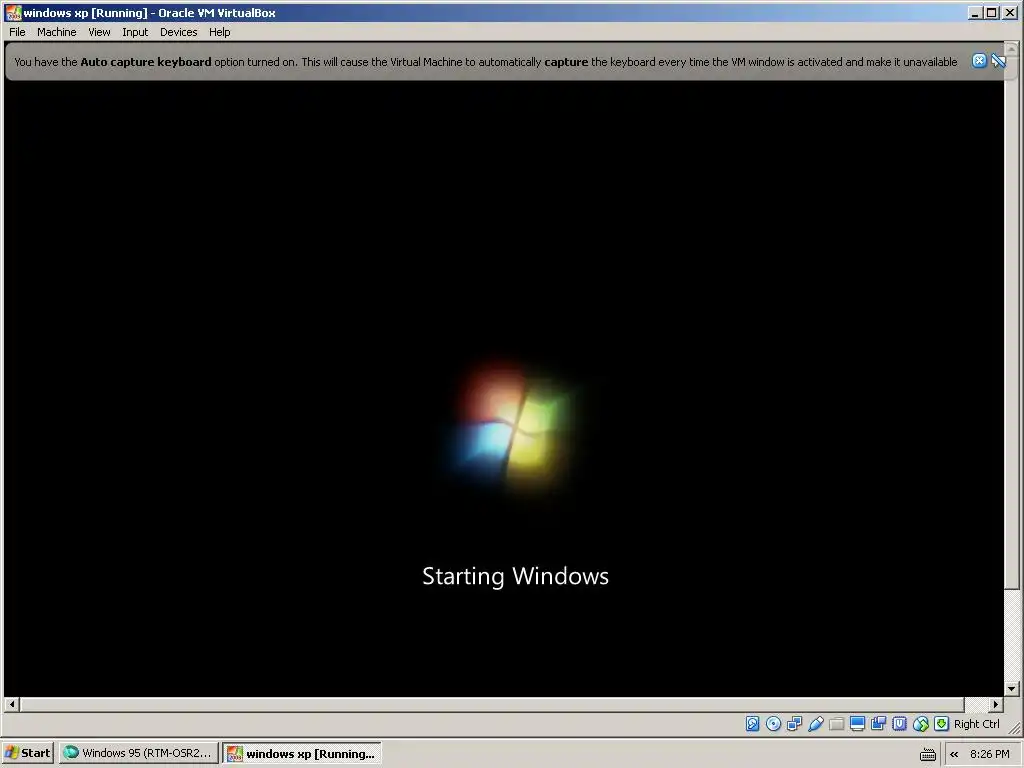Click the horizontal scrollbar right arrow

coord(995,705)
